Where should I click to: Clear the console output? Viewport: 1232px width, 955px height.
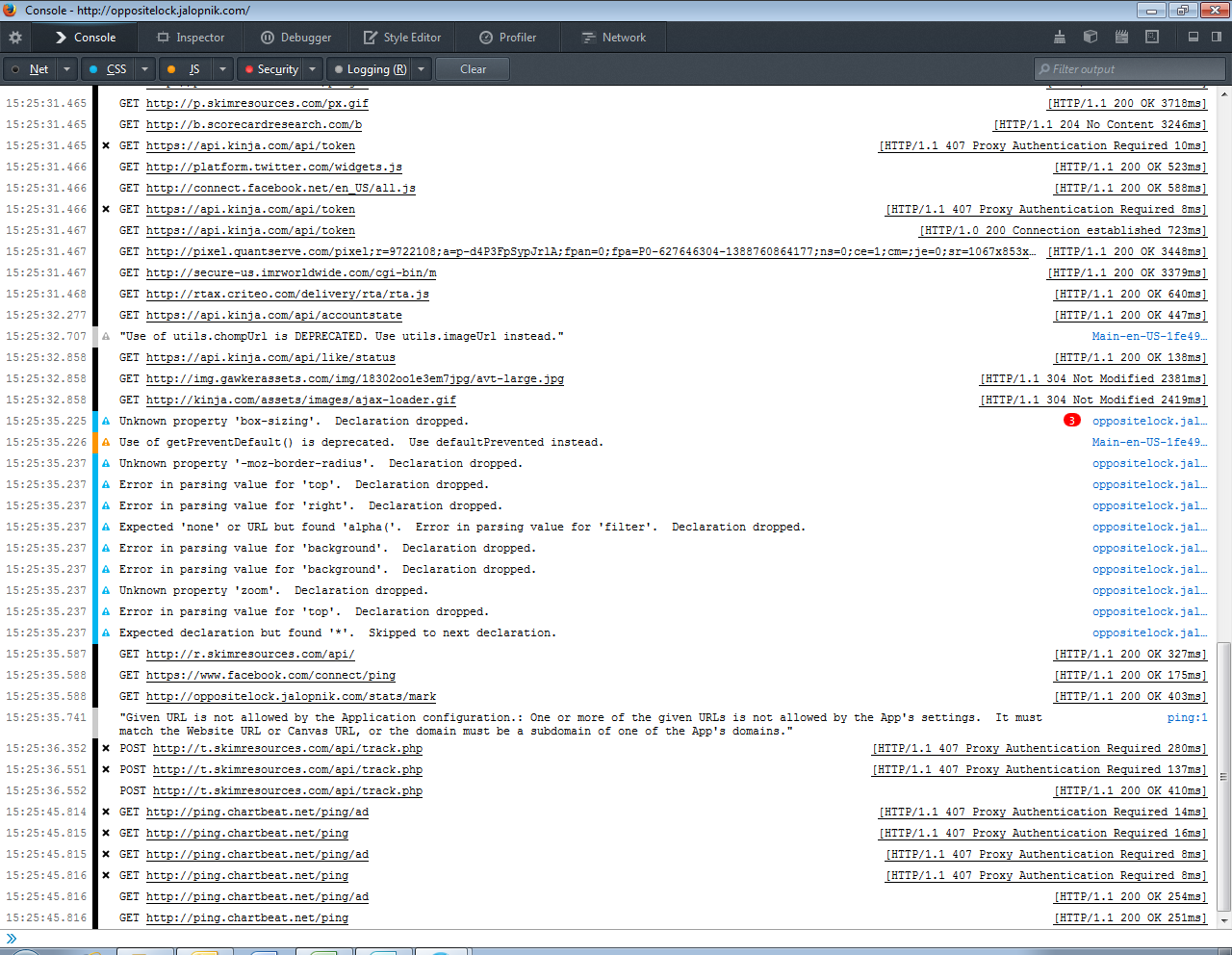[x=473, y=69]
